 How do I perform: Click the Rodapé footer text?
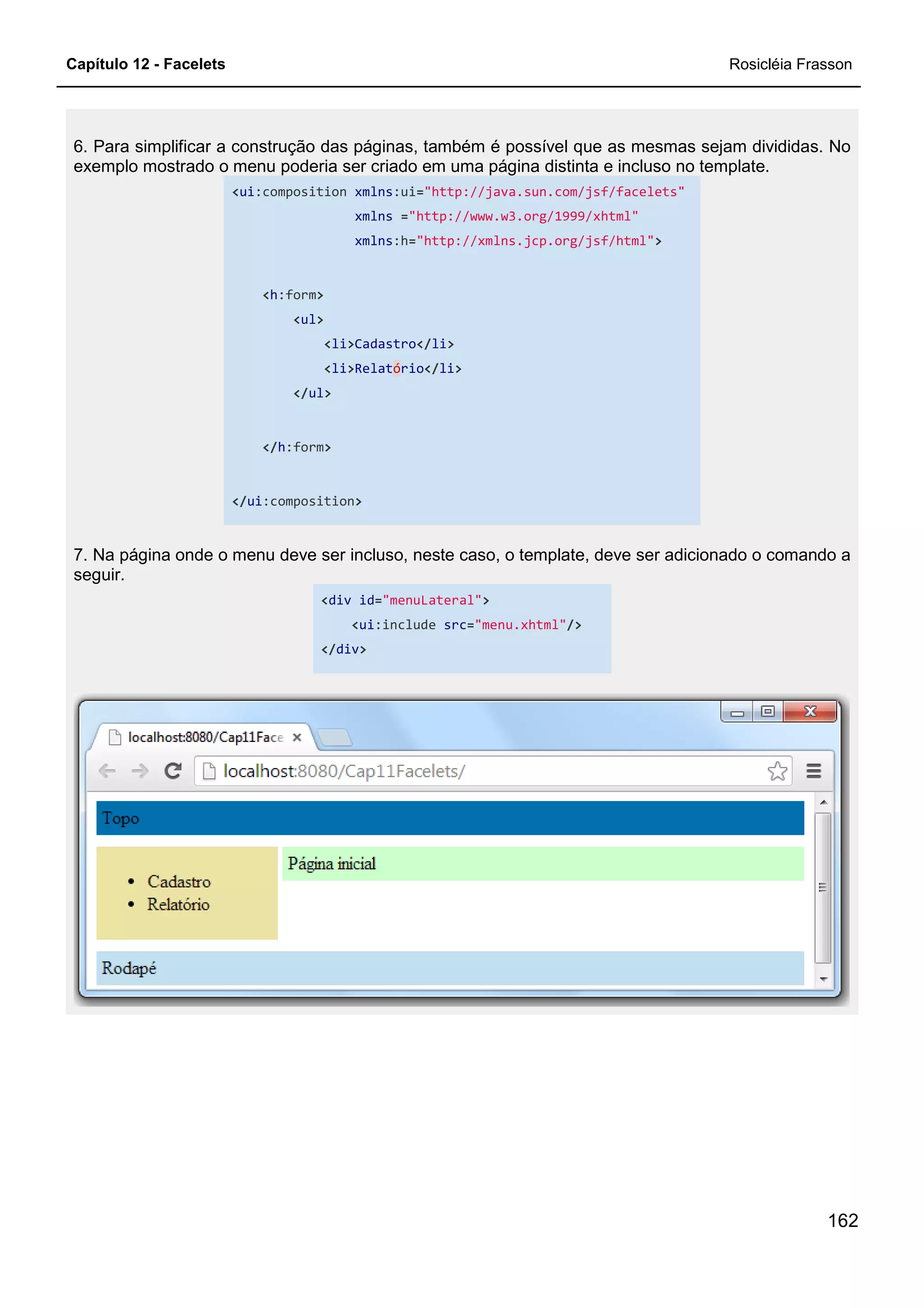tap(129, 969)
